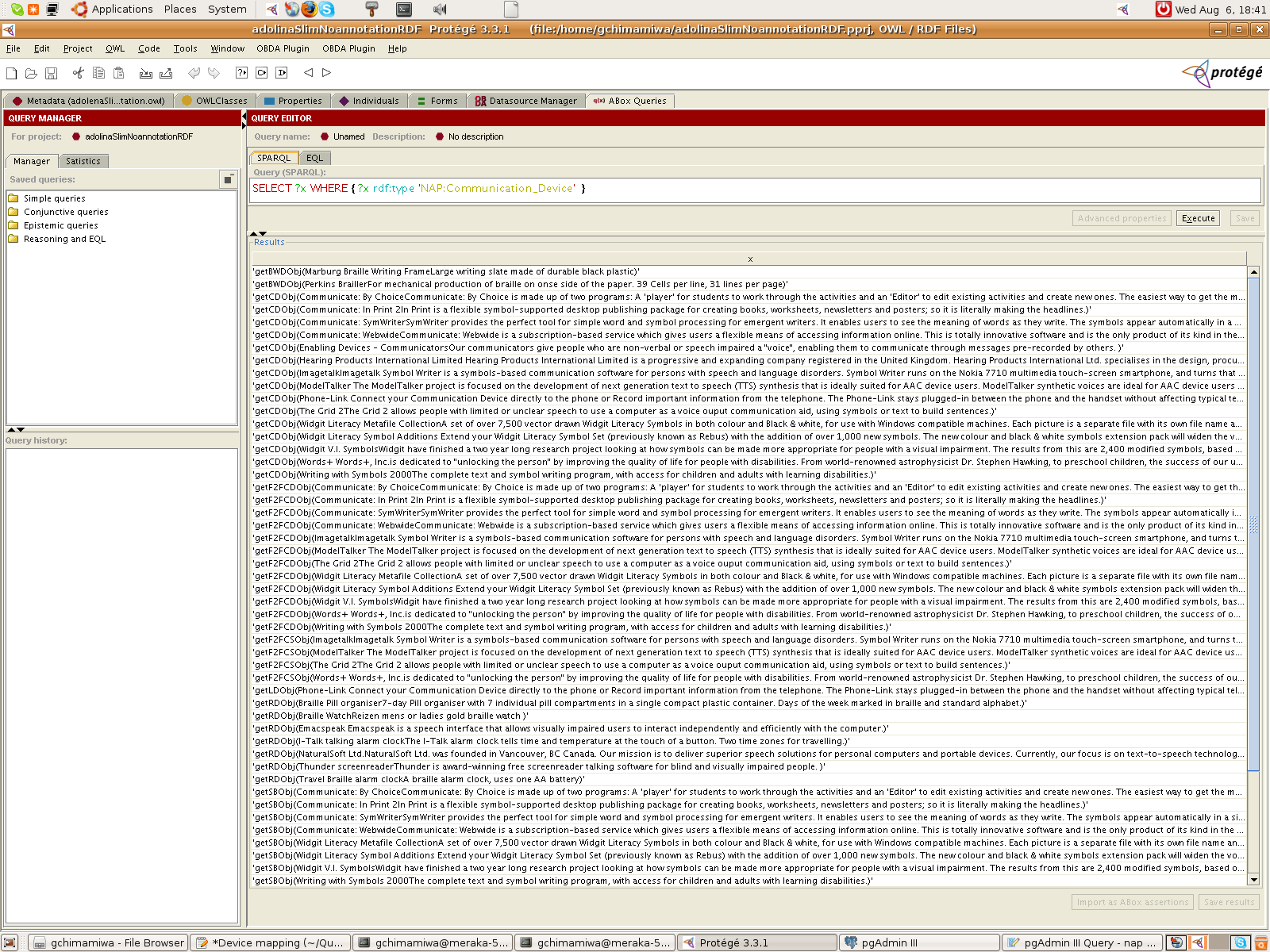
Task: Launch Skype from the top panel
Action: 326,10
